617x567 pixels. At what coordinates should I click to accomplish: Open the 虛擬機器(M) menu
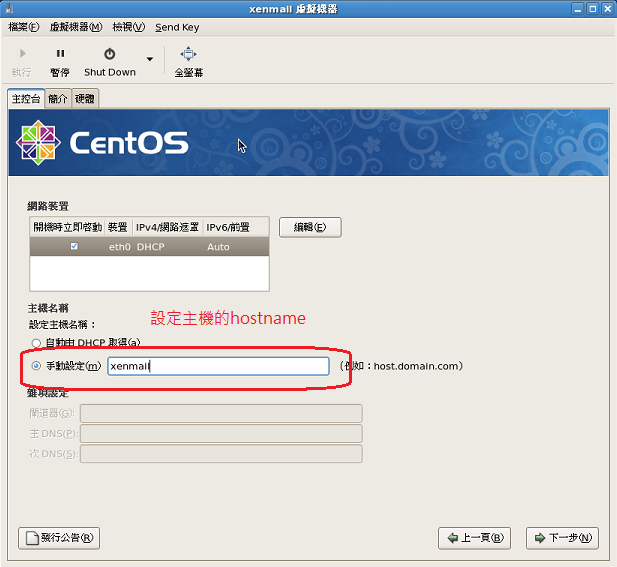pyautogui.click(x=76, y=27)
